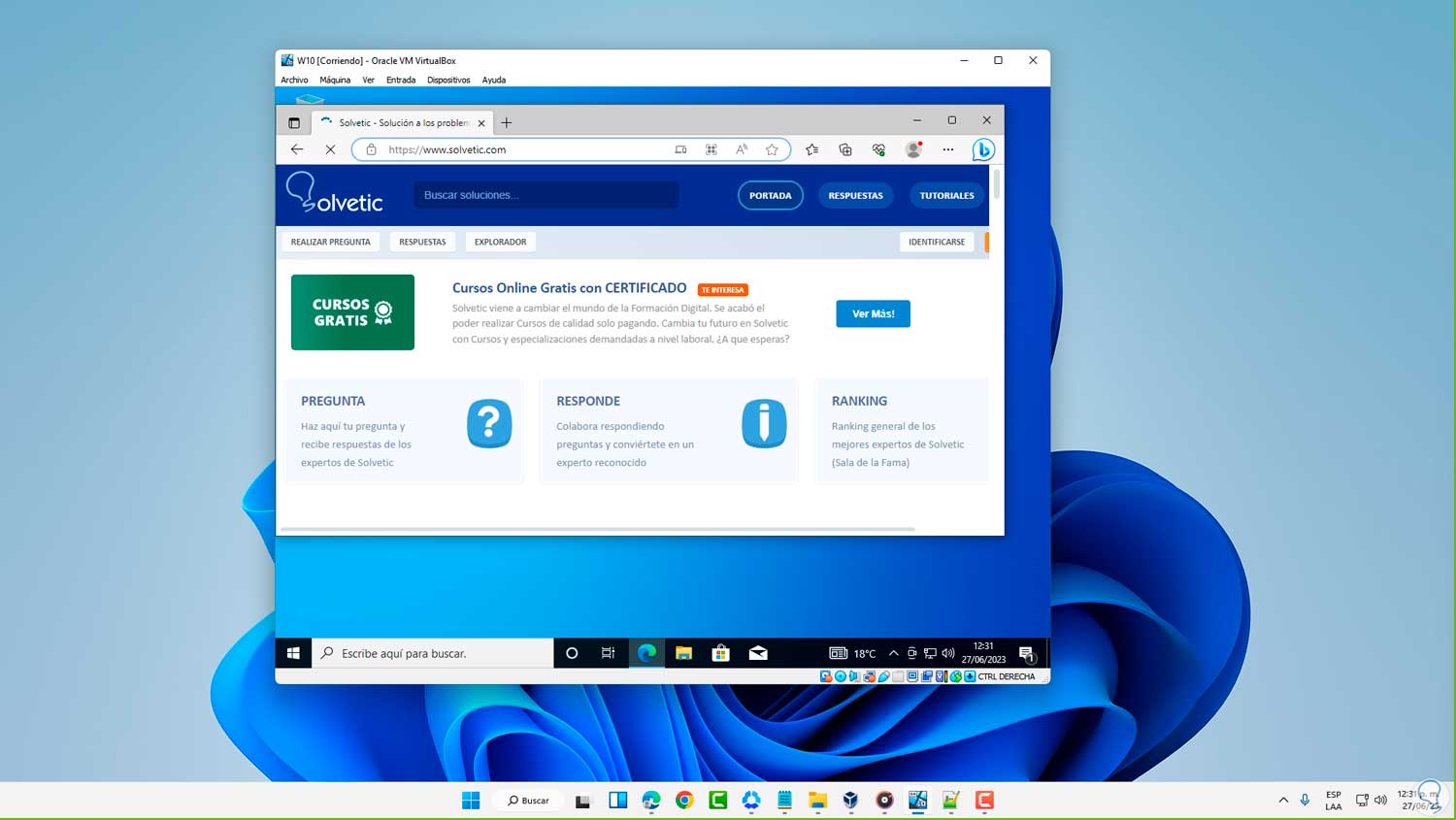Click the host taskbar Buscar search
The image size is (1456, 820).
pos(528,801)
